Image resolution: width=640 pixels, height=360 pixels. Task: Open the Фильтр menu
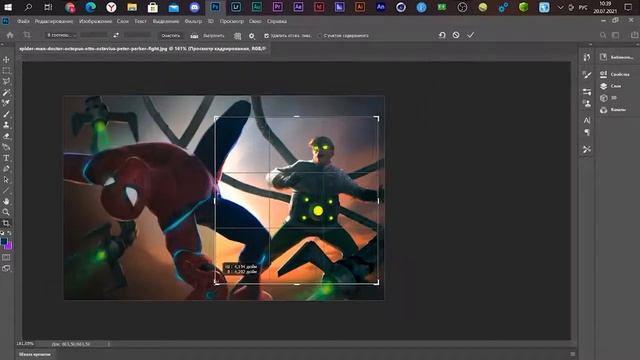coord(193,21)
